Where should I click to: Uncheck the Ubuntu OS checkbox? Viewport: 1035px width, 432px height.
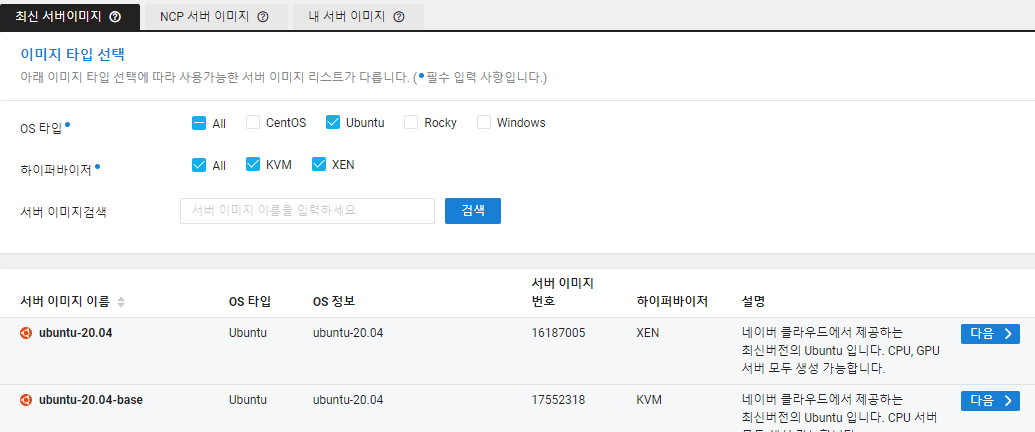pyautogui.click(x=333, y=123)
